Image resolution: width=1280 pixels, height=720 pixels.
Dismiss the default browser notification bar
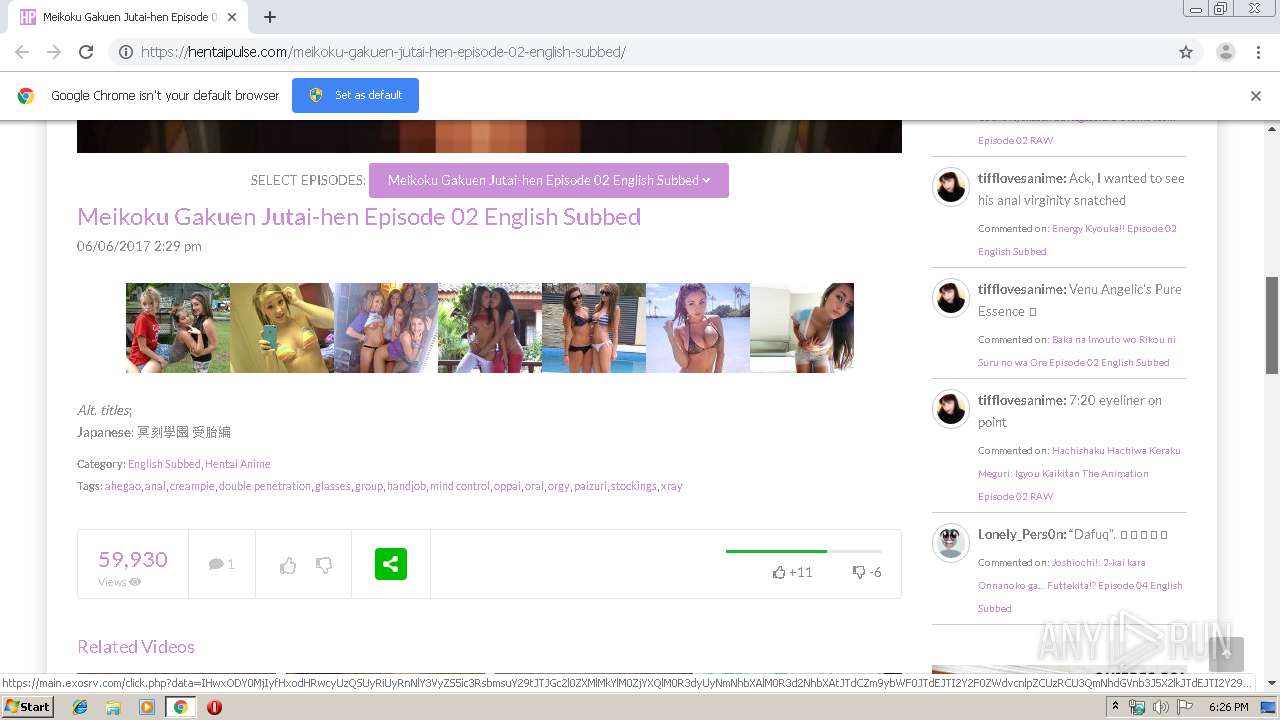pos(1256,96)
